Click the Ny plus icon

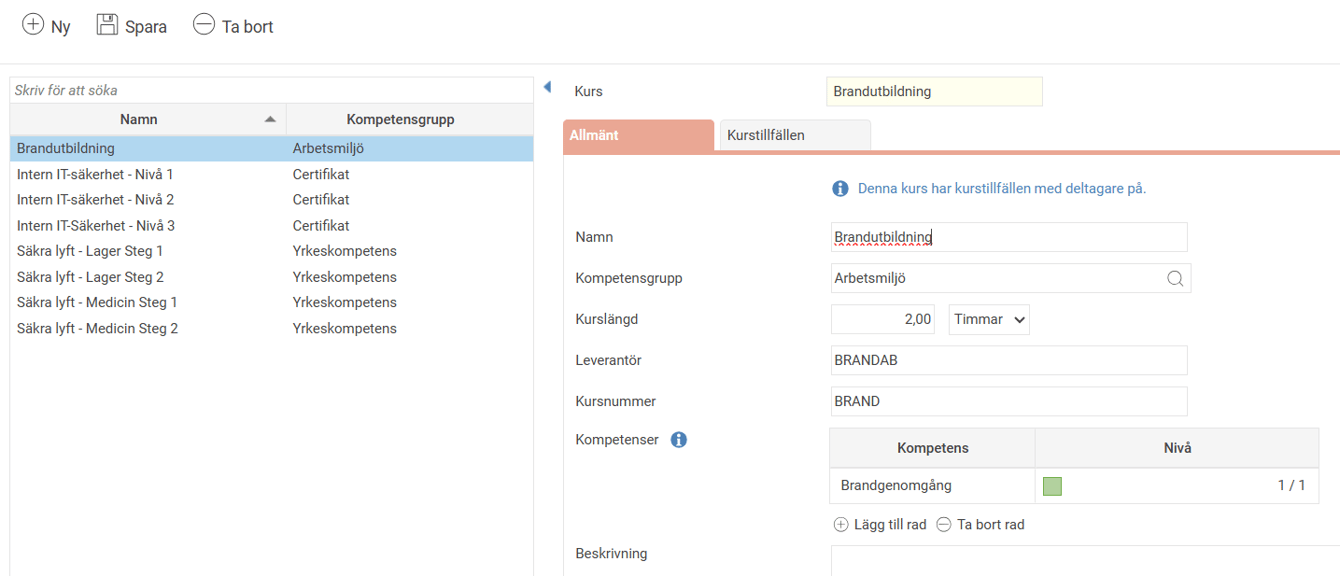tap(33, 25)
